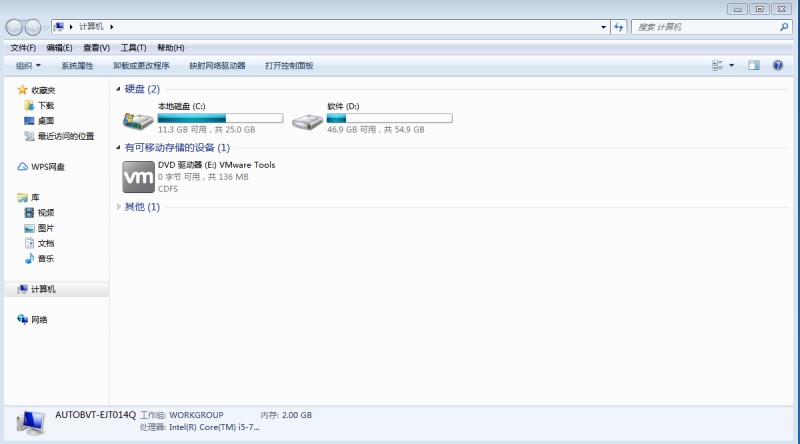The image size is (800, 444).
Task: Open the 视频 library
Action: coord(46,213)
